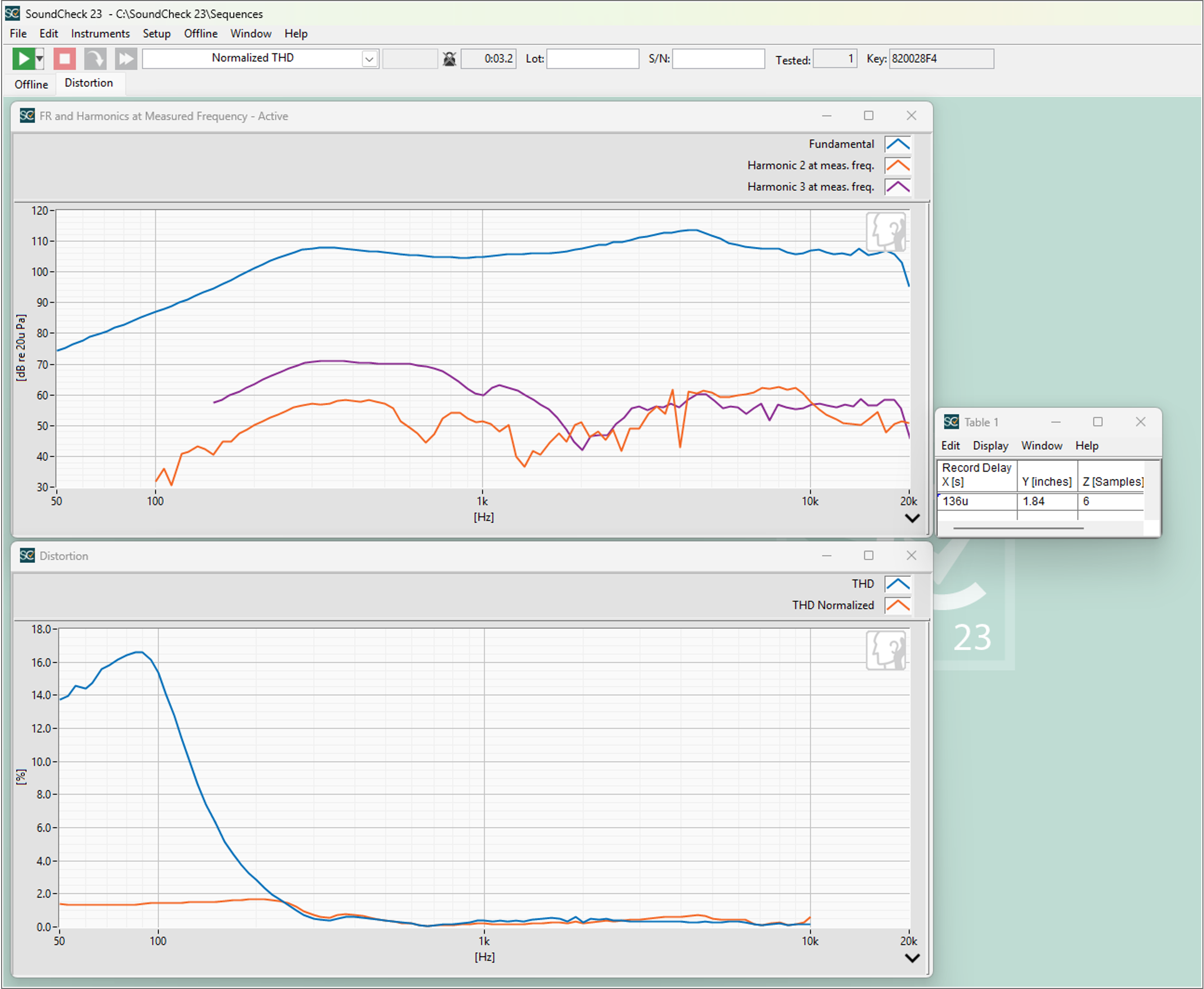Click the Fundamental curve legend swatch
The image size is (1204, 989).
click(x=897, y=144)
